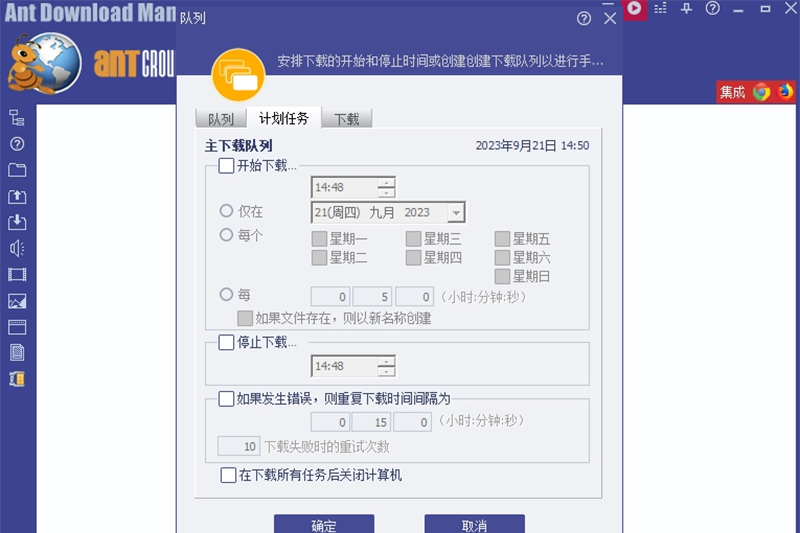Click the pin icon in title bar
Viewport: 800px width, 533px height.
coord(686,8)
